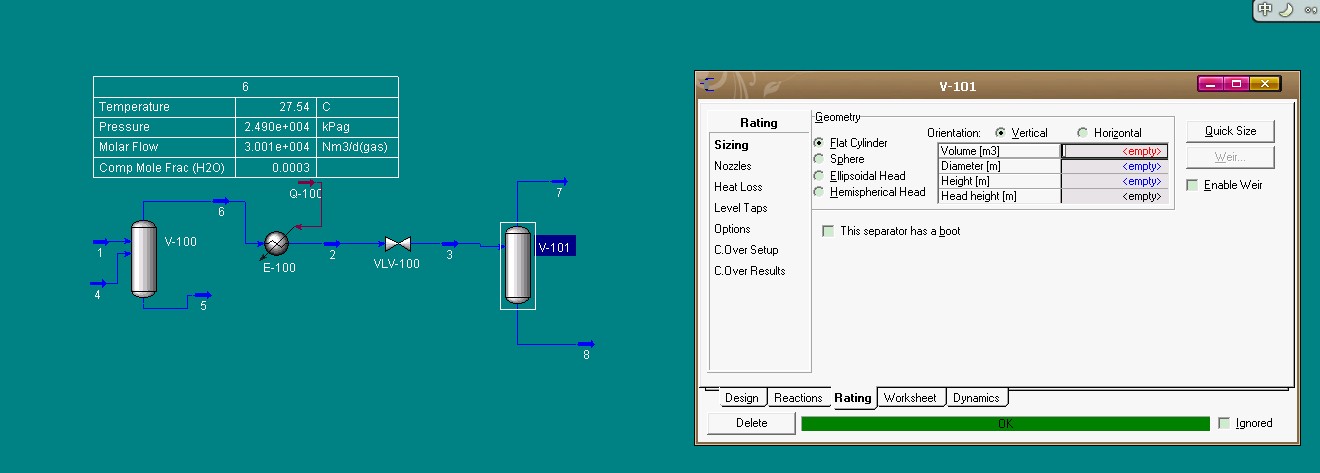Image resolution: width=1320 pixels, height=473 pixels.
Task: Click the Delete button
Action: (752, 423)
